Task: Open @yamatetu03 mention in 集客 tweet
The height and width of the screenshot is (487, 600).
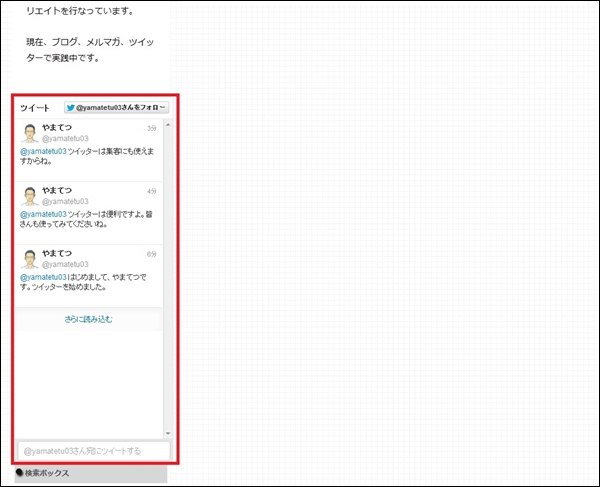Action: pos(43,151)
